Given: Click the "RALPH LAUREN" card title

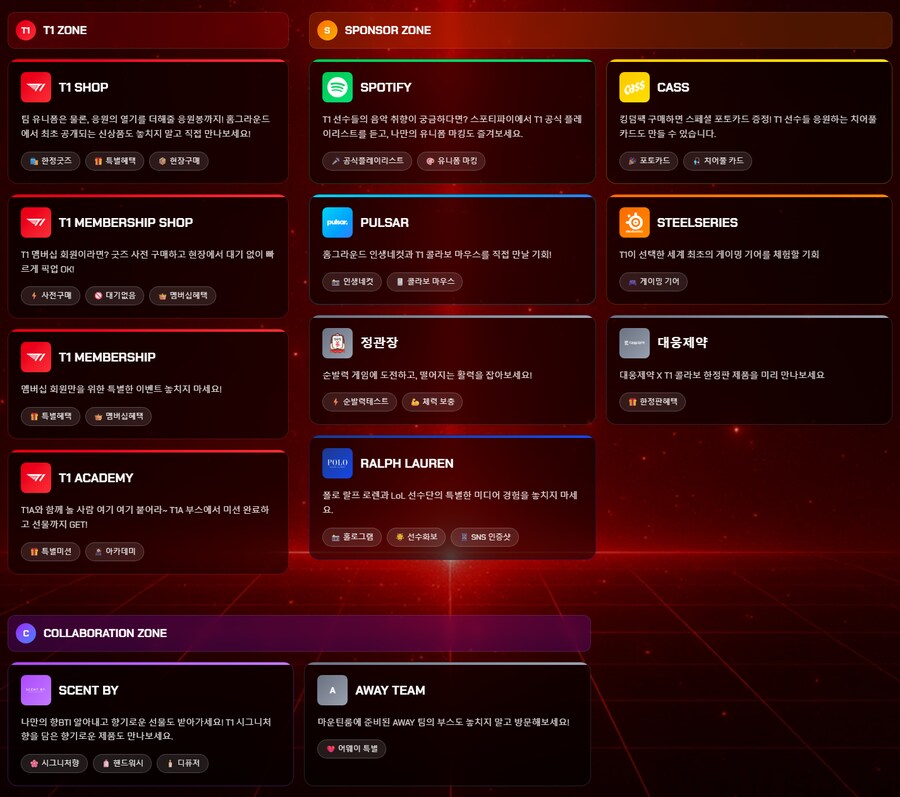Looking at the screenshot, I should pyautogui.click(x=407, y=463).
